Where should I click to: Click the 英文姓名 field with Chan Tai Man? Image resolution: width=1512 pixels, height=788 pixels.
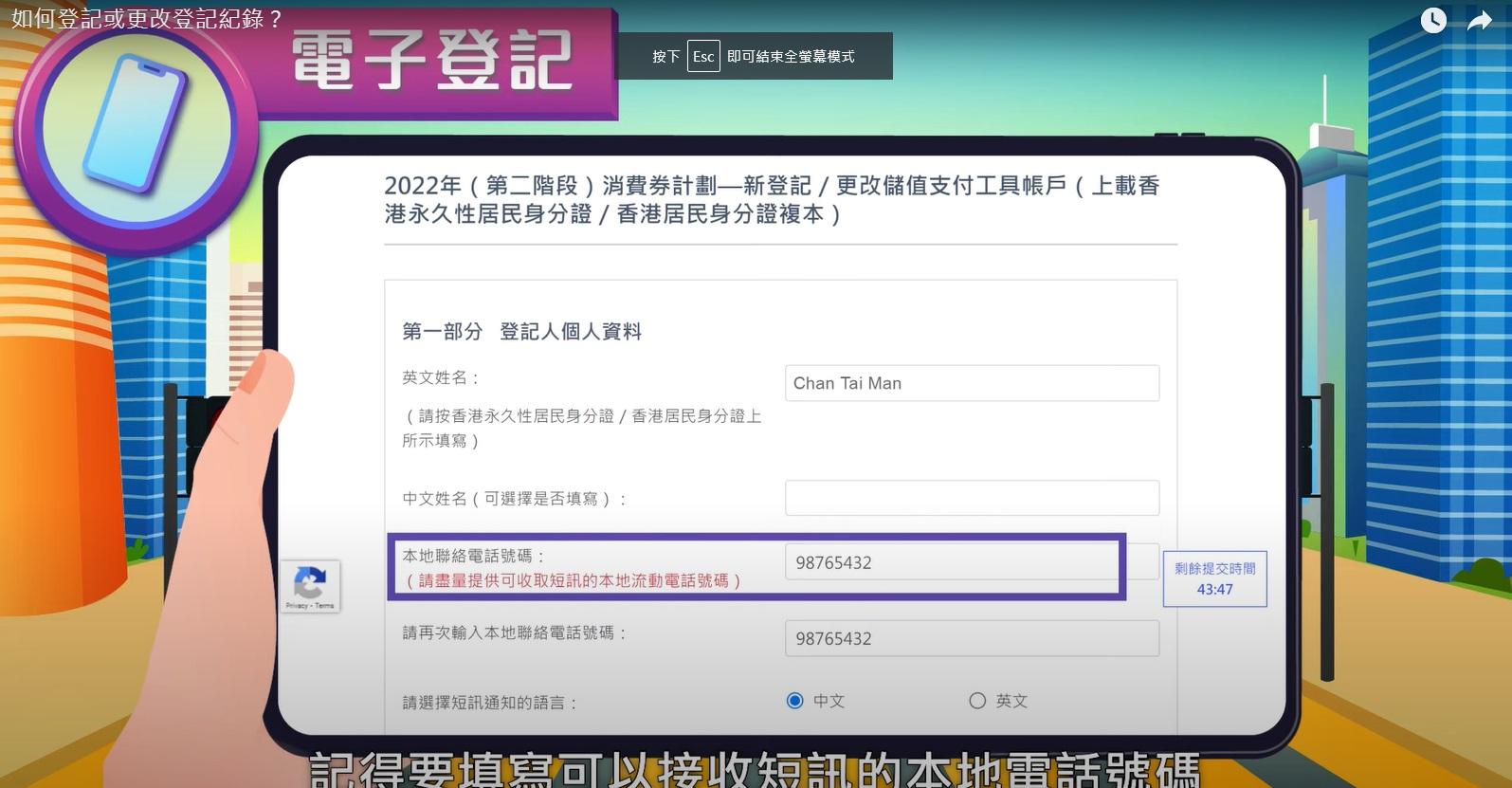(x=971, y=383)
